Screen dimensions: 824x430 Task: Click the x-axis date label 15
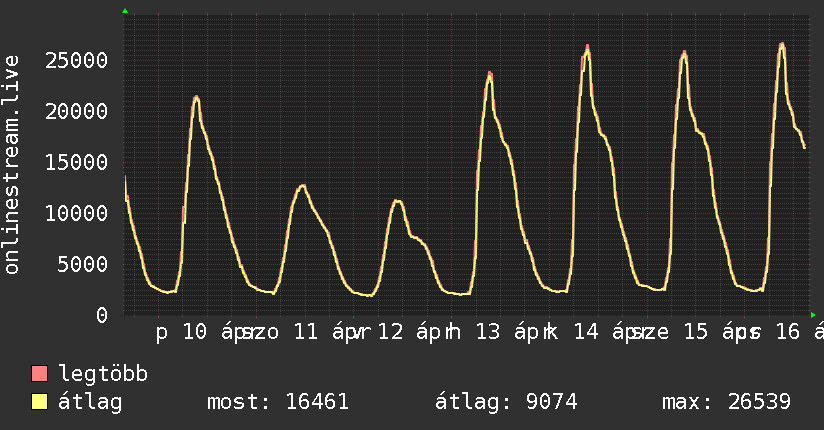tap(696, 332)
